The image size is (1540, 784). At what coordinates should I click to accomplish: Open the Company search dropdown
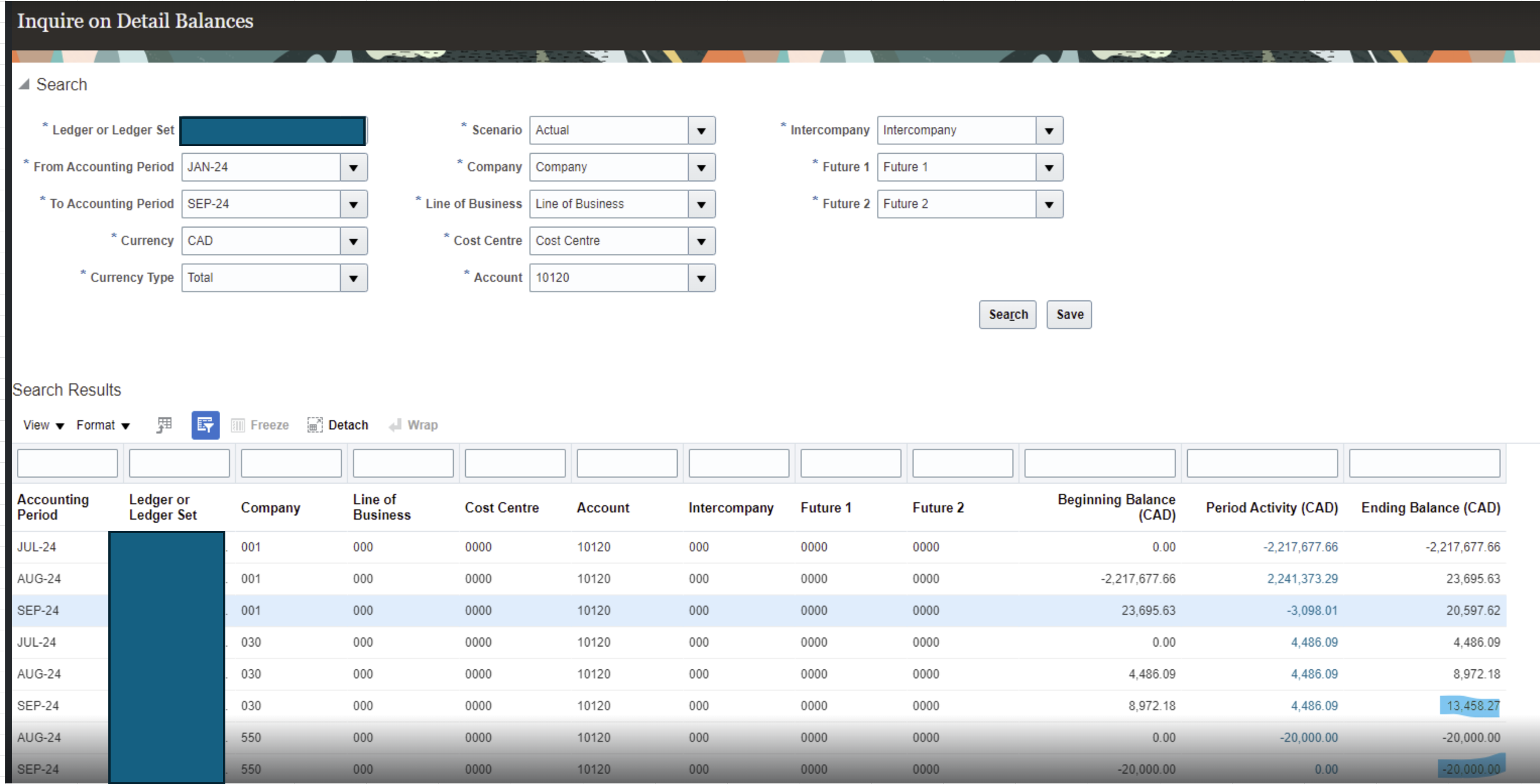click(701, 167)
